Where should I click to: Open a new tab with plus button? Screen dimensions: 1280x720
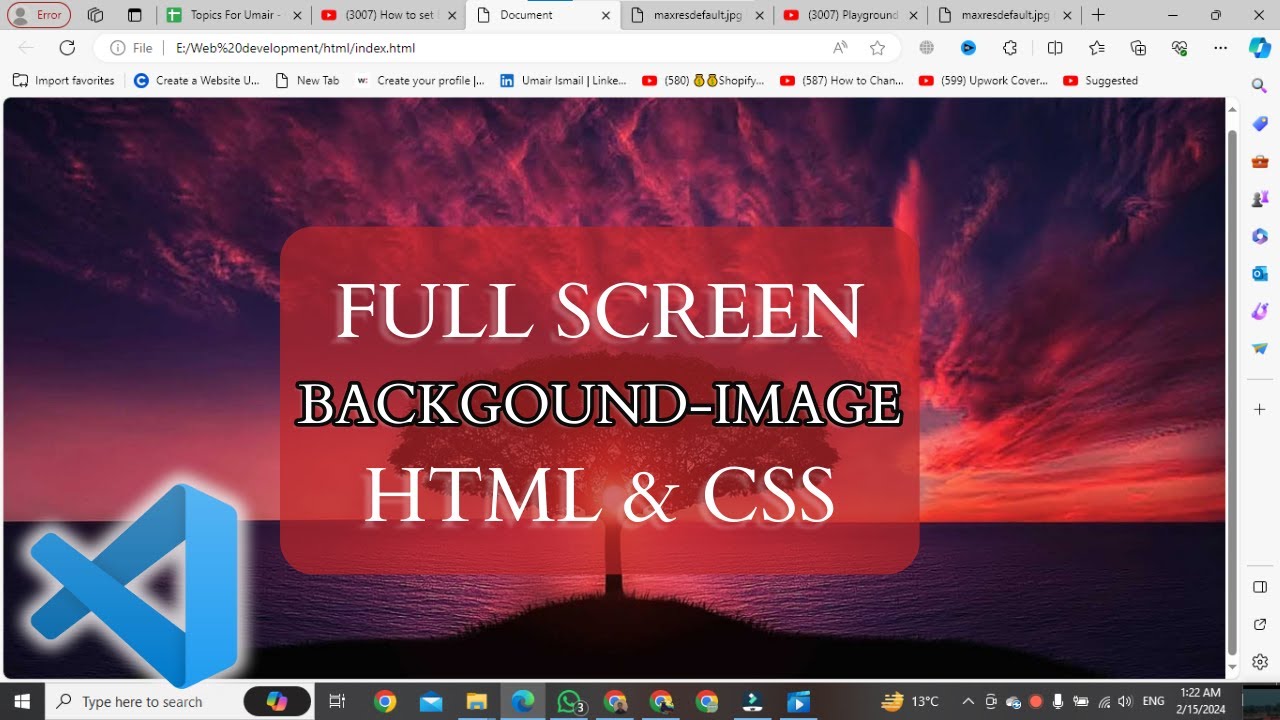click(1098, 15)
